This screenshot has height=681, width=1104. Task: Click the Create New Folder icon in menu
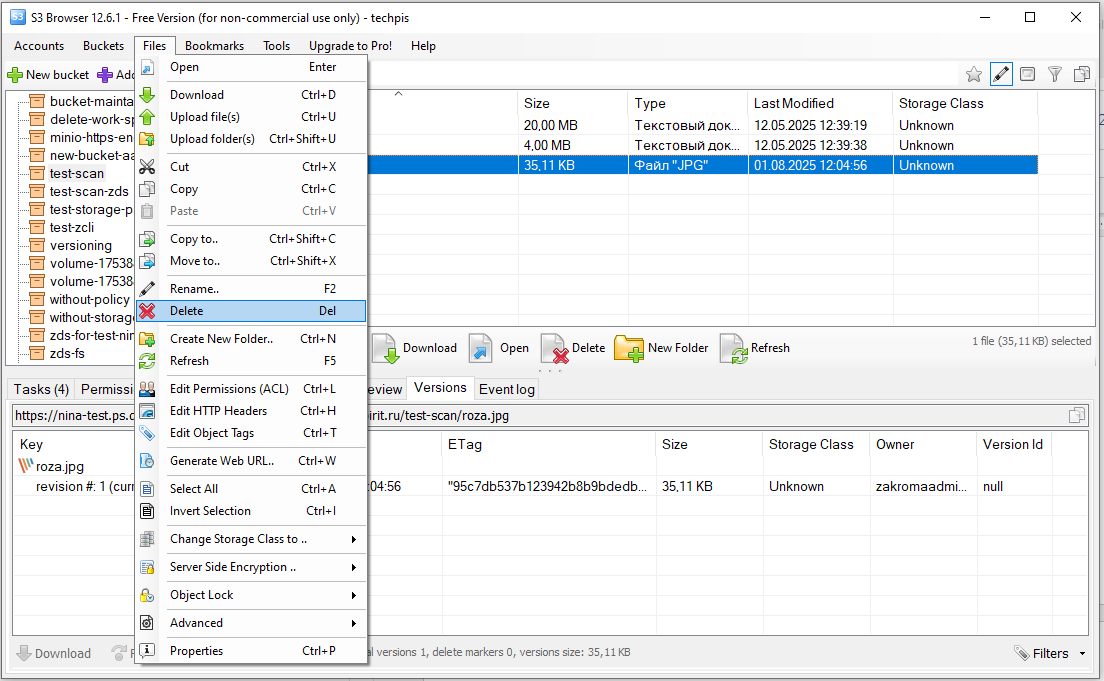147,339
